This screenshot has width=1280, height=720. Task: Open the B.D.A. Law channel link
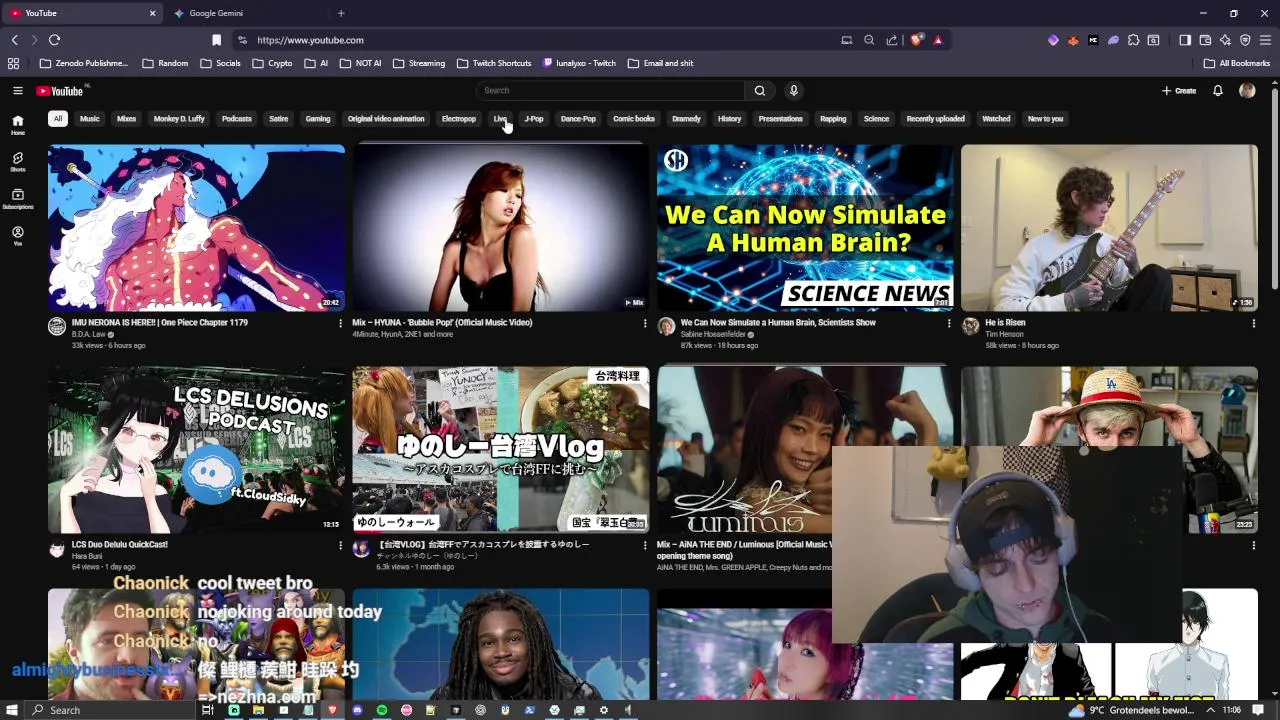(x=88, y=334)
